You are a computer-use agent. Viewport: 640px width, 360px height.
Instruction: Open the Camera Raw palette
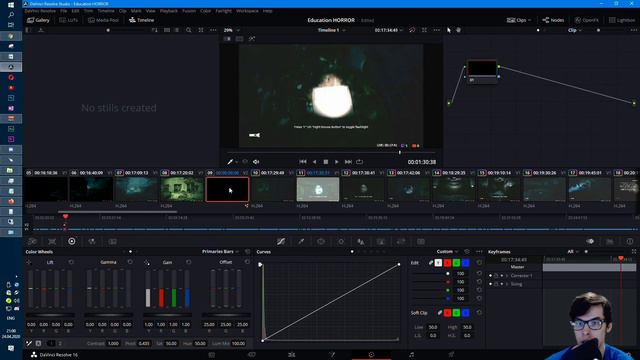point(32,242)
